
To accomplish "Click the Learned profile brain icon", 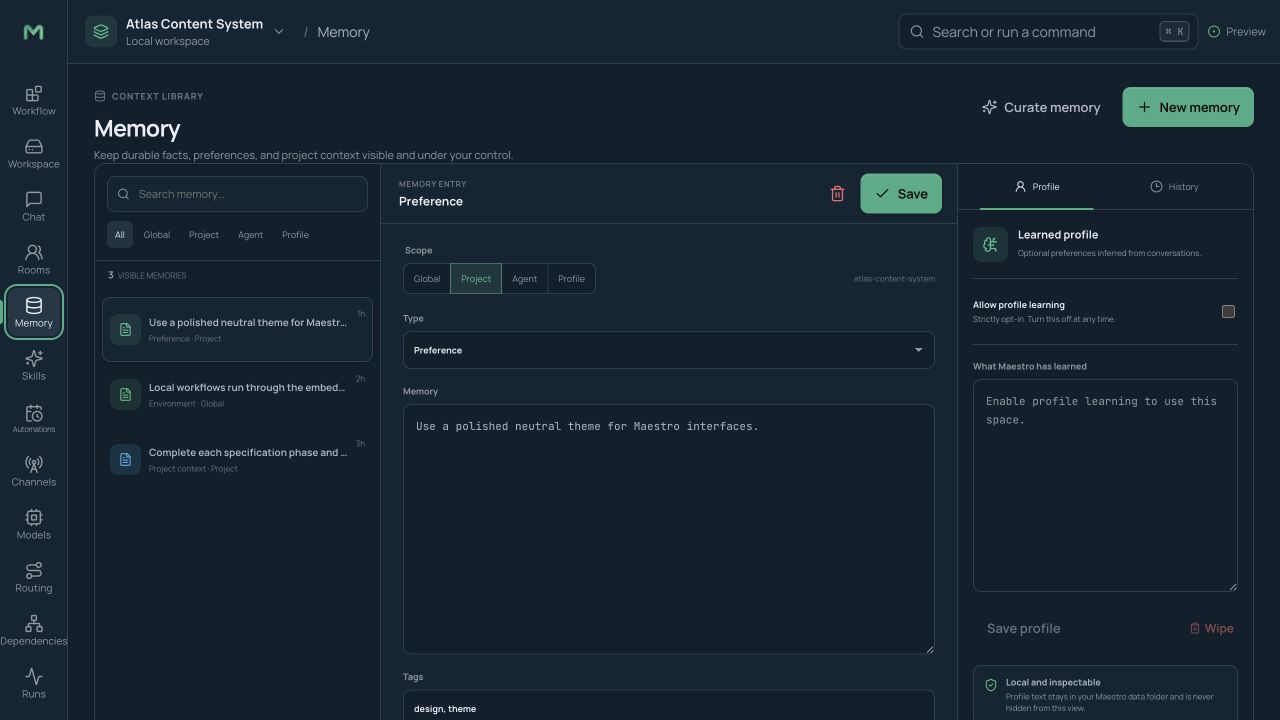I will coord(990,244).
